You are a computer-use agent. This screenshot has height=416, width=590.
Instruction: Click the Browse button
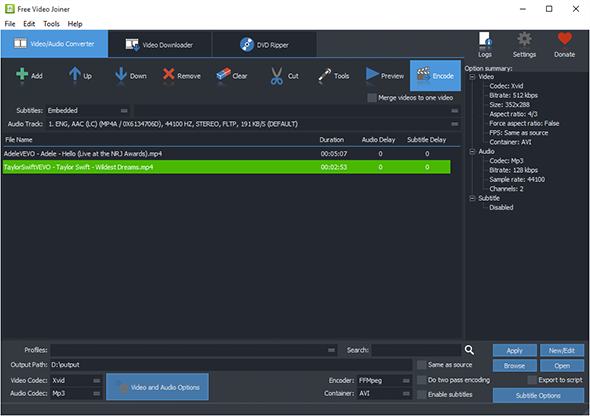pyautogui.click(x=514, y=366)
